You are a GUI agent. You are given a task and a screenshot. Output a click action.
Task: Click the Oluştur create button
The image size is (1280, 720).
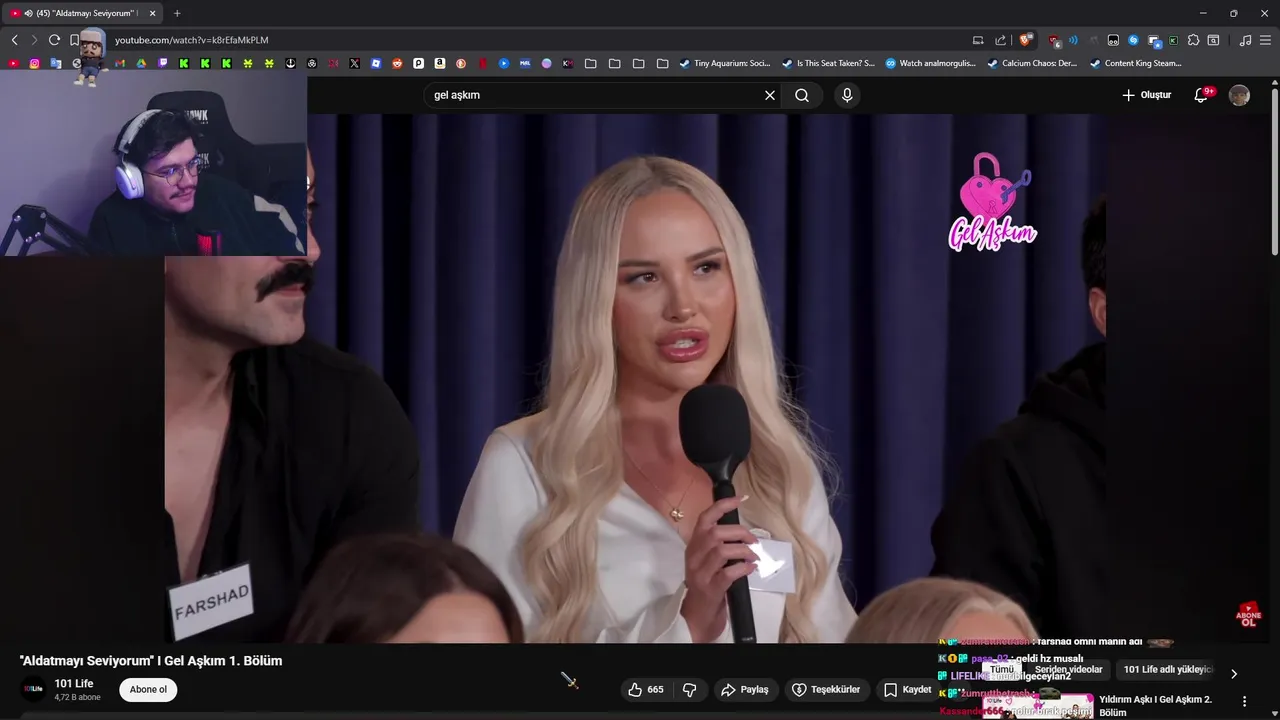1146,95
